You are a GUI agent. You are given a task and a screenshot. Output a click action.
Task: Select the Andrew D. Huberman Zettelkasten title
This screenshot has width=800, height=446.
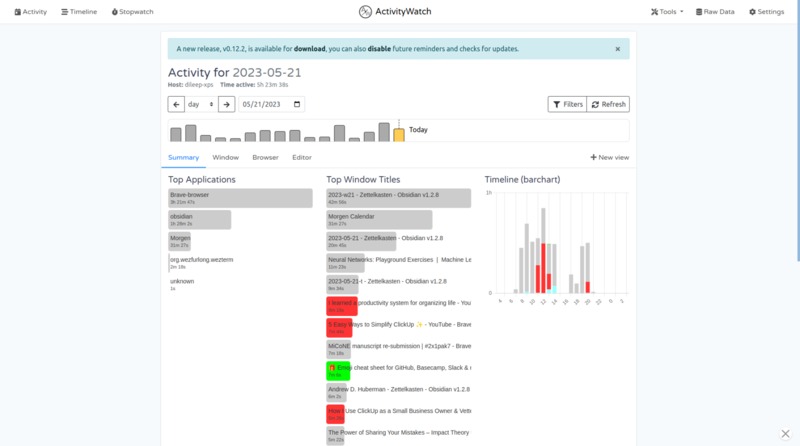tap(398, 392)
